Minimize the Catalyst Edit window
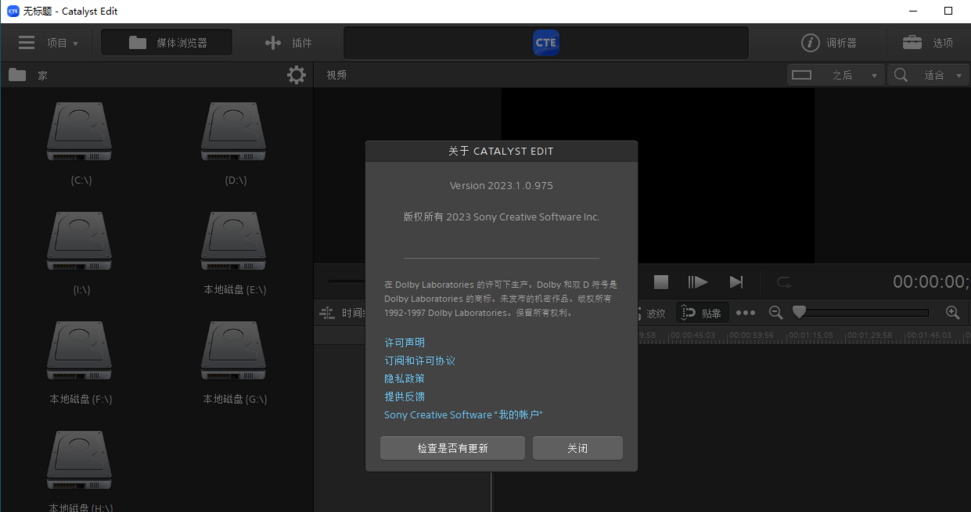 pos(913,11)
